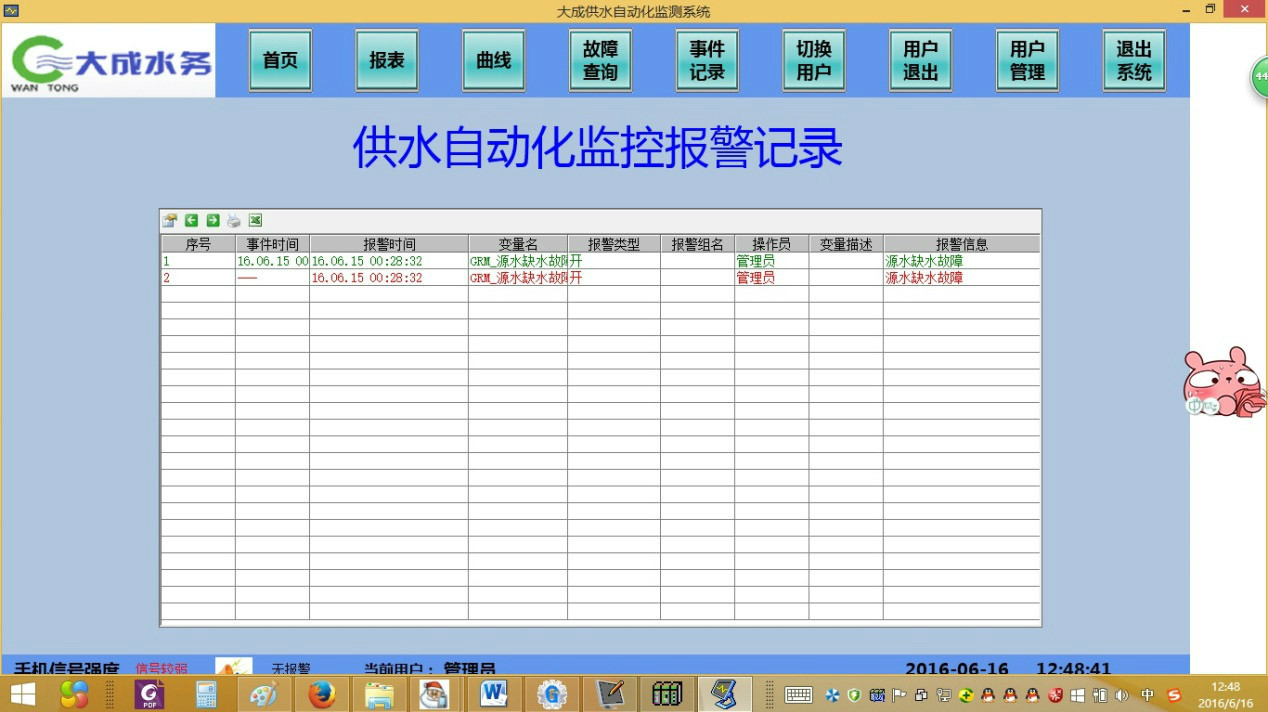Go to next page with green right arrow
Screen dimensions: 1268x712
[x=212, y=221]
